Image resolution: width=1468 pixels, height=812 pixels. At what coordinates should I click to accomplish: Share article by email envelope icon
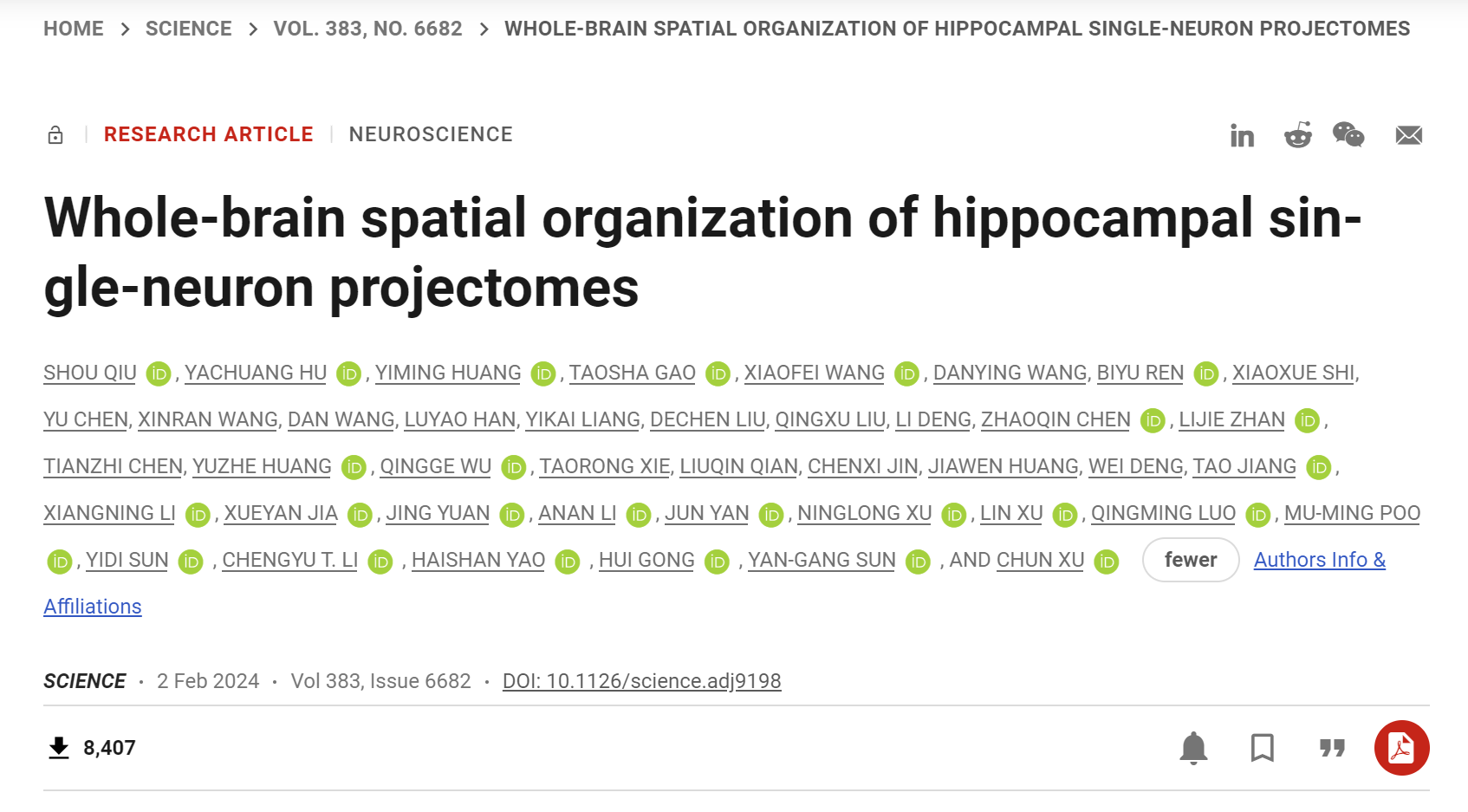point(1409,135)
